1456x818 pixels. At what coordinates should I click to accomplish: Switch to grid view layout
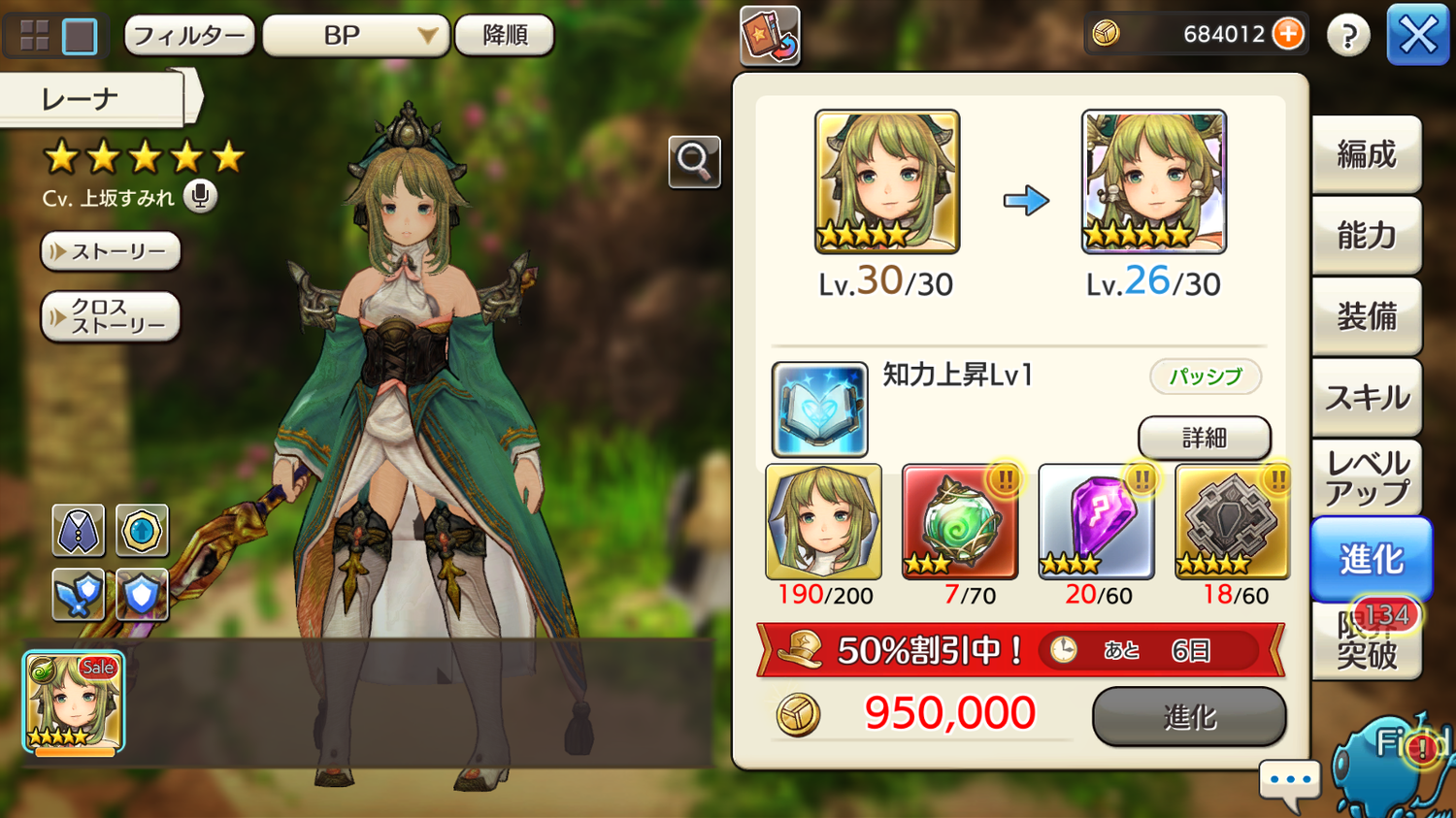(x=35, y=36)
